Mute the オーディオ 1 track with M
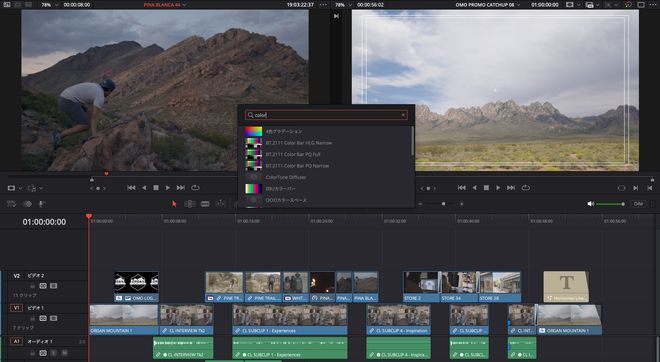 (64, 353)
